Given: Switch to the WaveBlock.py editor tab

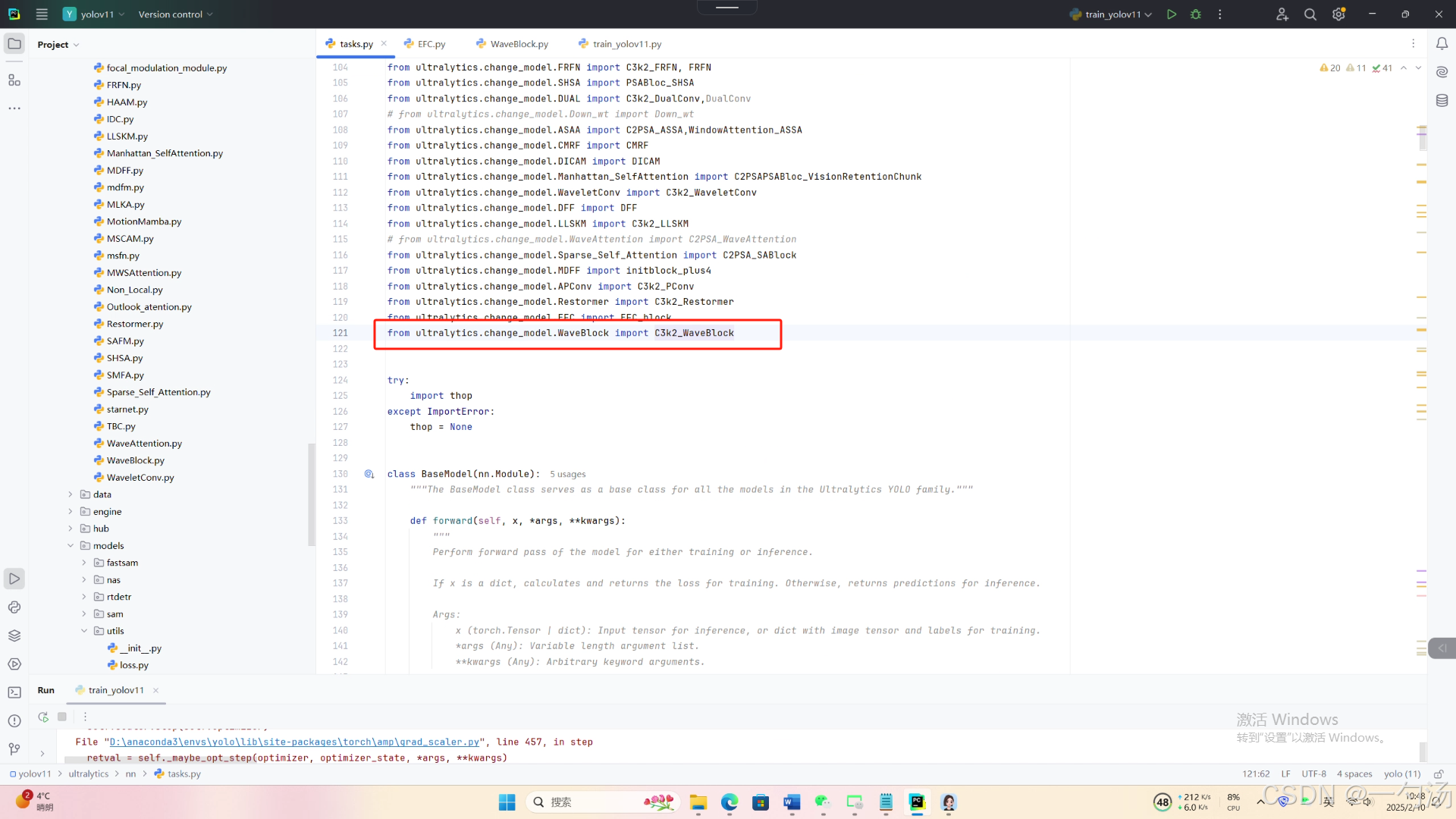Looking at the screenshot, I should [519, 44].
